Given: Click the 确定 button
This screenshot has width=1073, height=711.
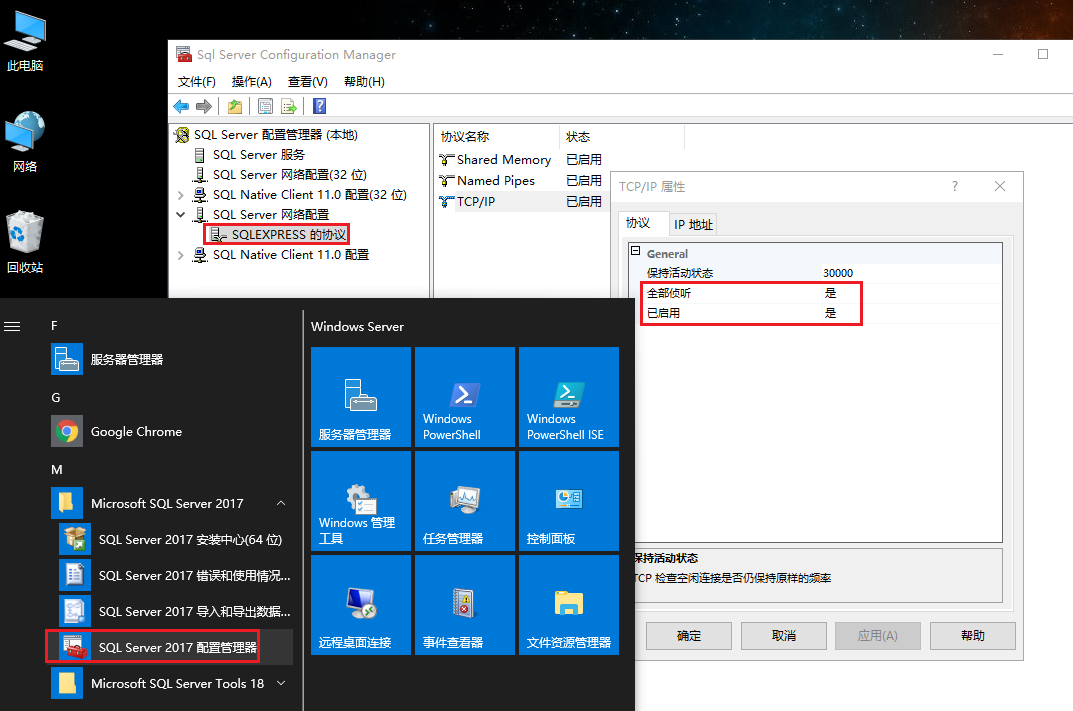Looking at the screenshot, I should pyautogui.click(x=688, y=635).
